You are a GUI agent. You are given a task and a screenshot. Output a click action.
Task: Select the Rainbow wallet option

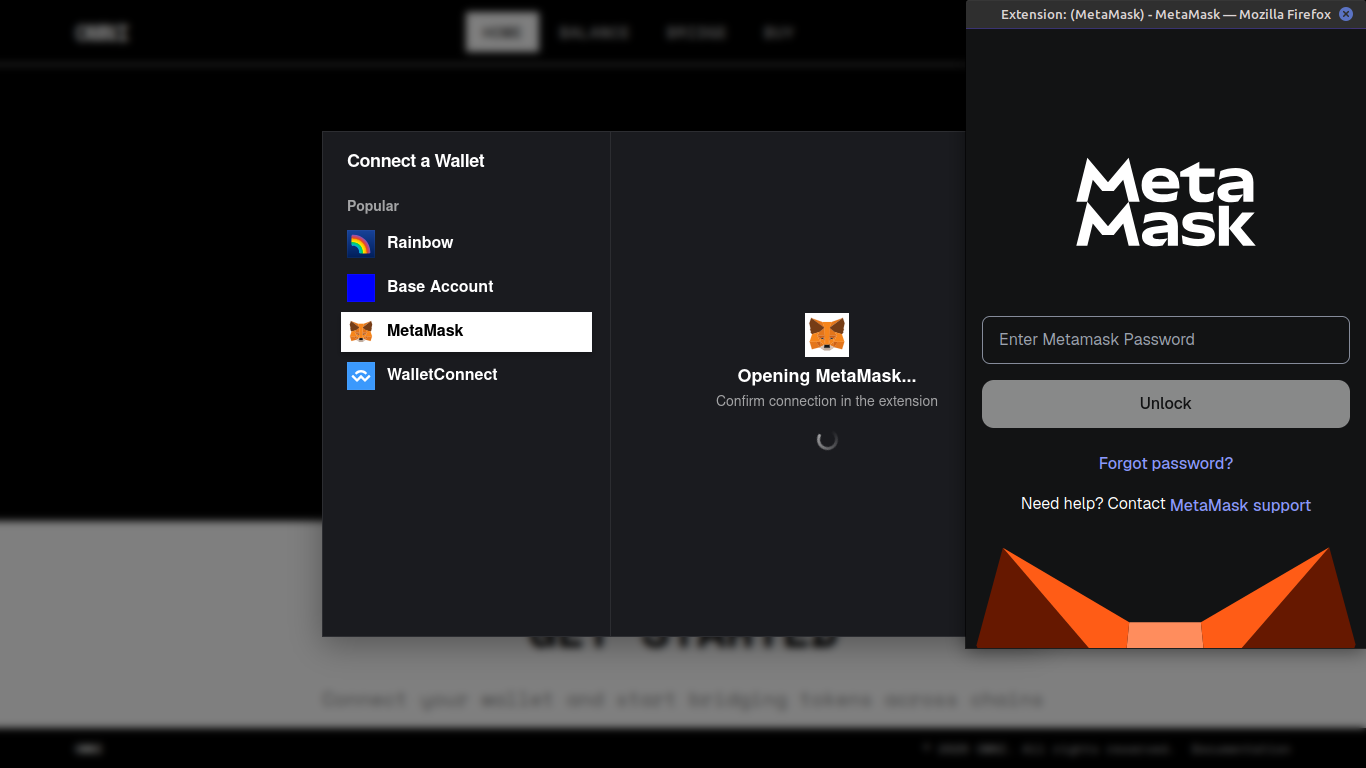pyautogui.click(x=466, y=243)
